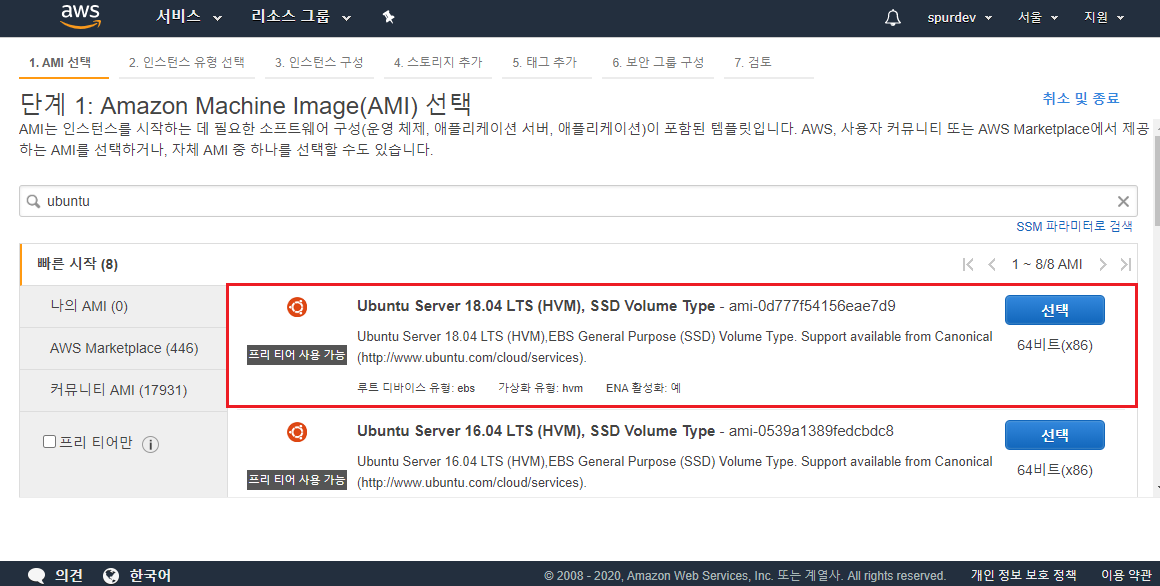This screenshot has width=1160, height=586.
Task: Open the spurdev account dropdown
Action: pos(960,18)
